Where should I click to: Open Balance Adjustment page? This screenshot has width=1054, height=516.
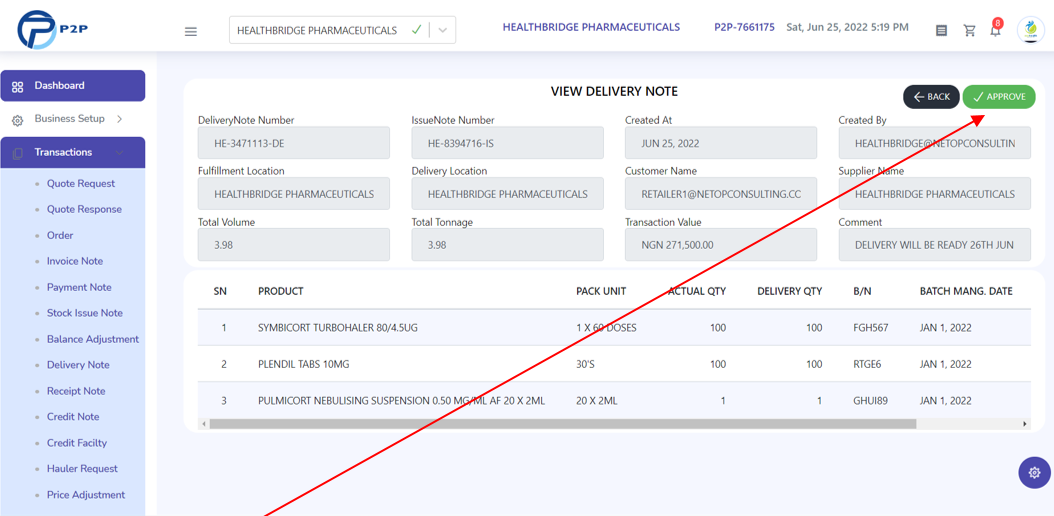(x=93, y=339)
